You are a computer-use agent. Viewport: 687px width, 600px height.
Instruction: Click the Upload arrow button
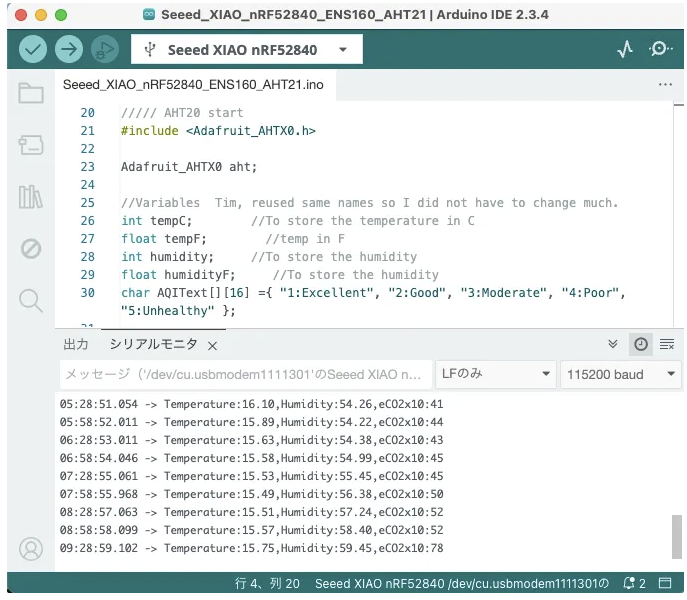pyautogui.click(x=69, y=49)
